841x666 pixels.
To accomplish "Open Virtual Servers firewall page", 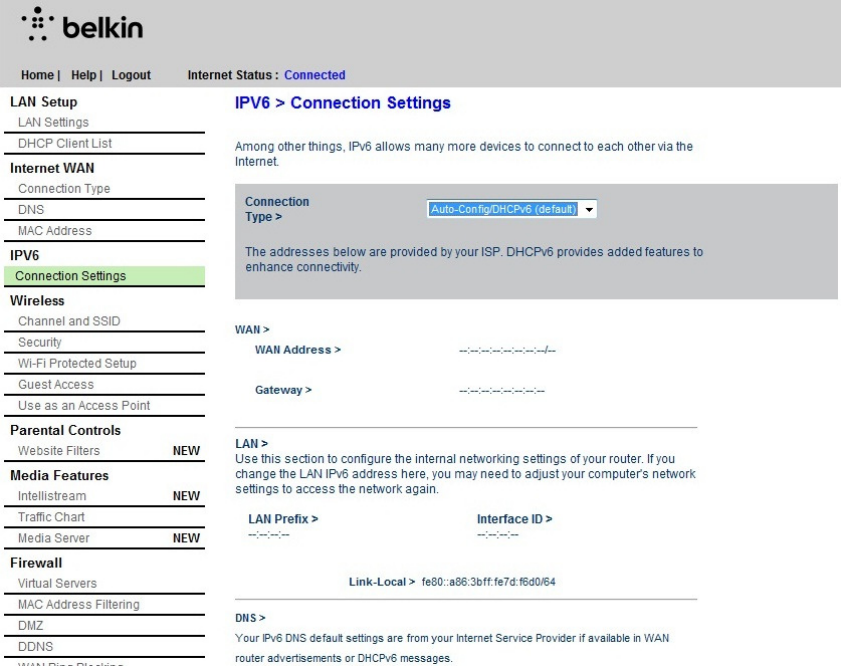I will [57, 583].
